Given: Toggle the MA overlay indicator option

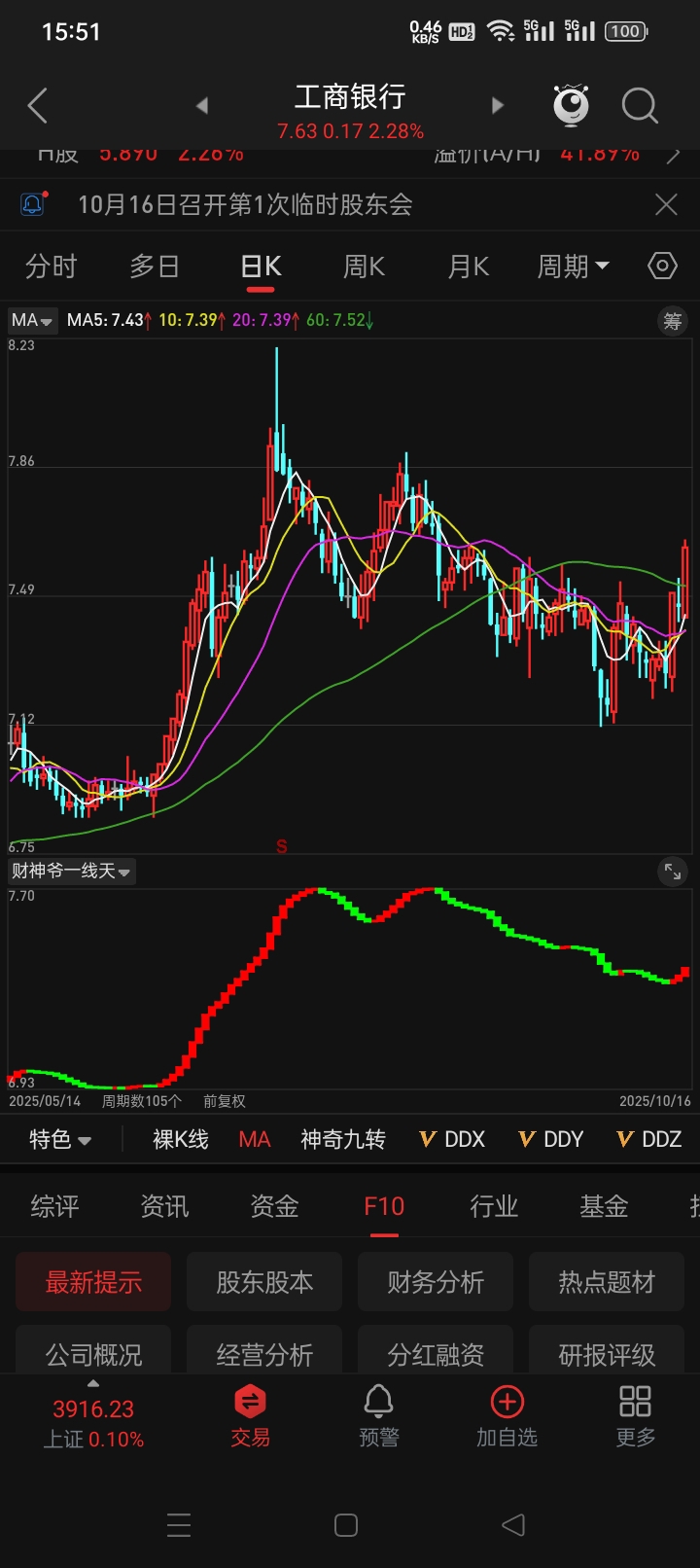Looking at the screenshot, I should (255, 1139).
